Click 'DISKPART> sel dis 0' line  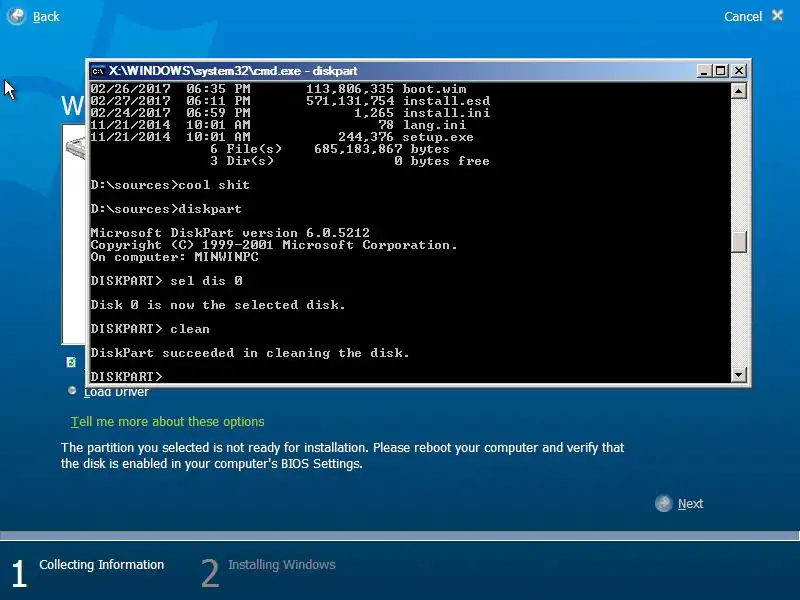pos(166,281)
